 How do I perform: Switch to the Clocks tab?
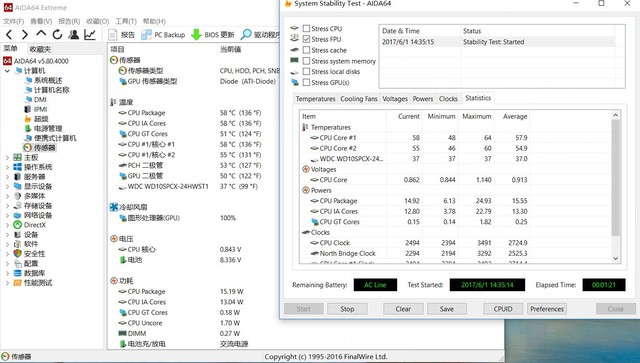[x=448, y=99]
